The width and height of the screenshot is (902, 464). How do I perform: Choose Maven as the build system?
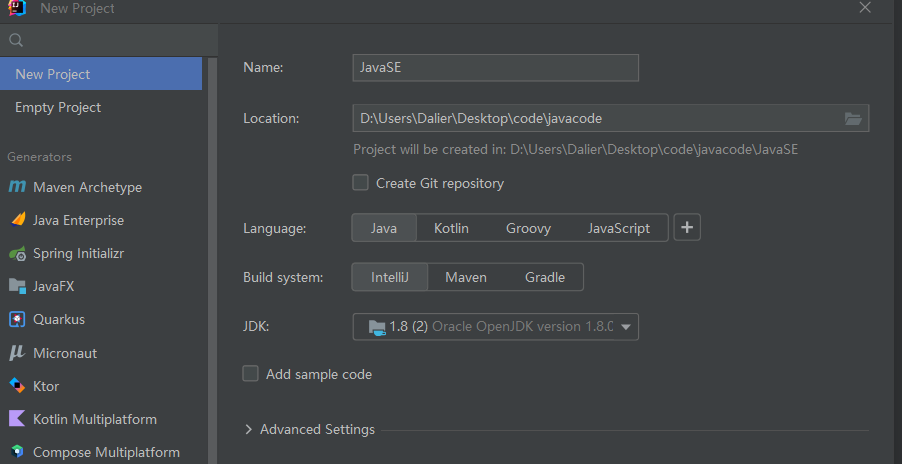(x=465, y=277)
